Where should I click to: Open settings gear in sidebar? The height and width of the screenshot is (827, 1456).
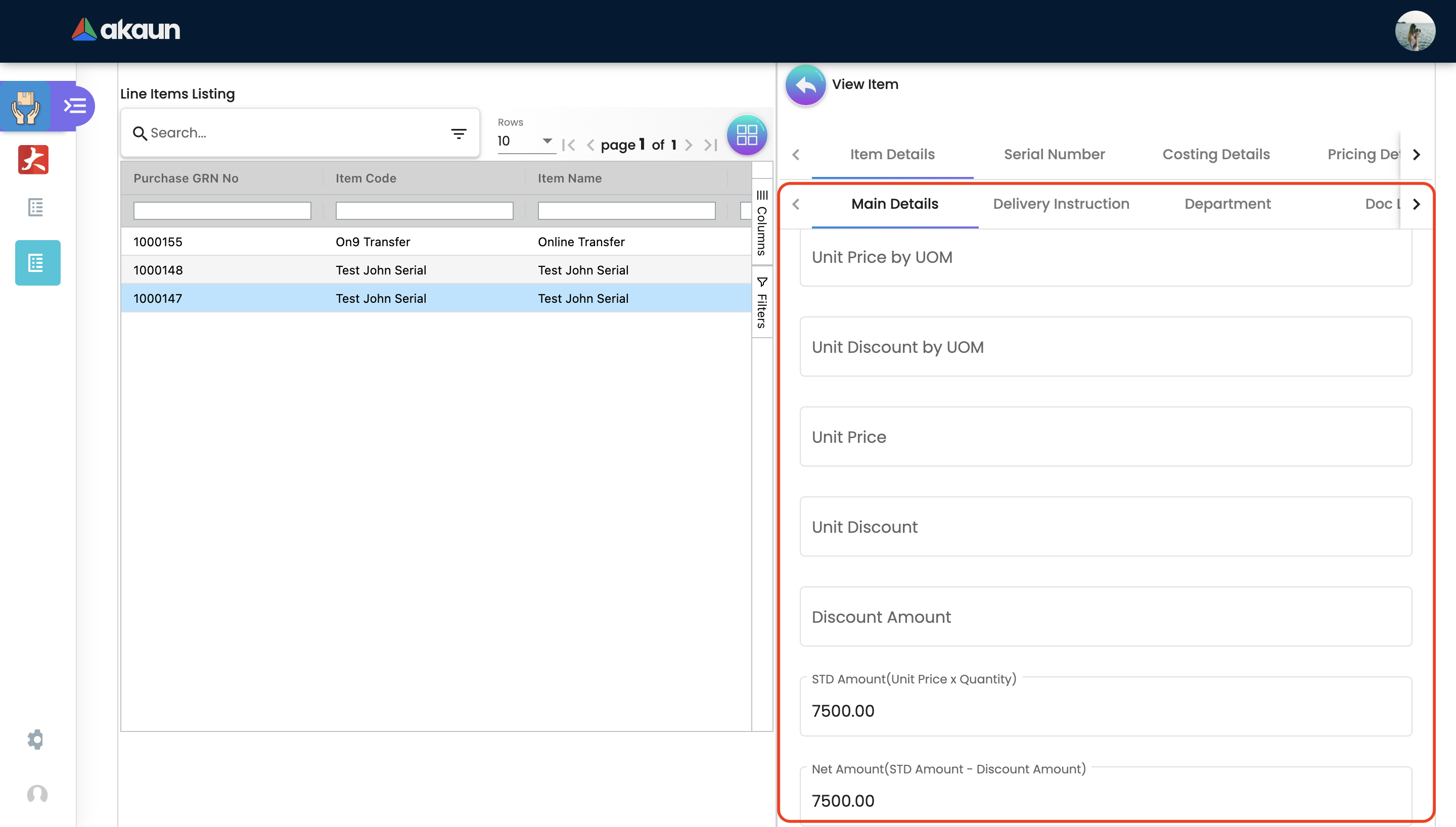click(x=35, y=739)
